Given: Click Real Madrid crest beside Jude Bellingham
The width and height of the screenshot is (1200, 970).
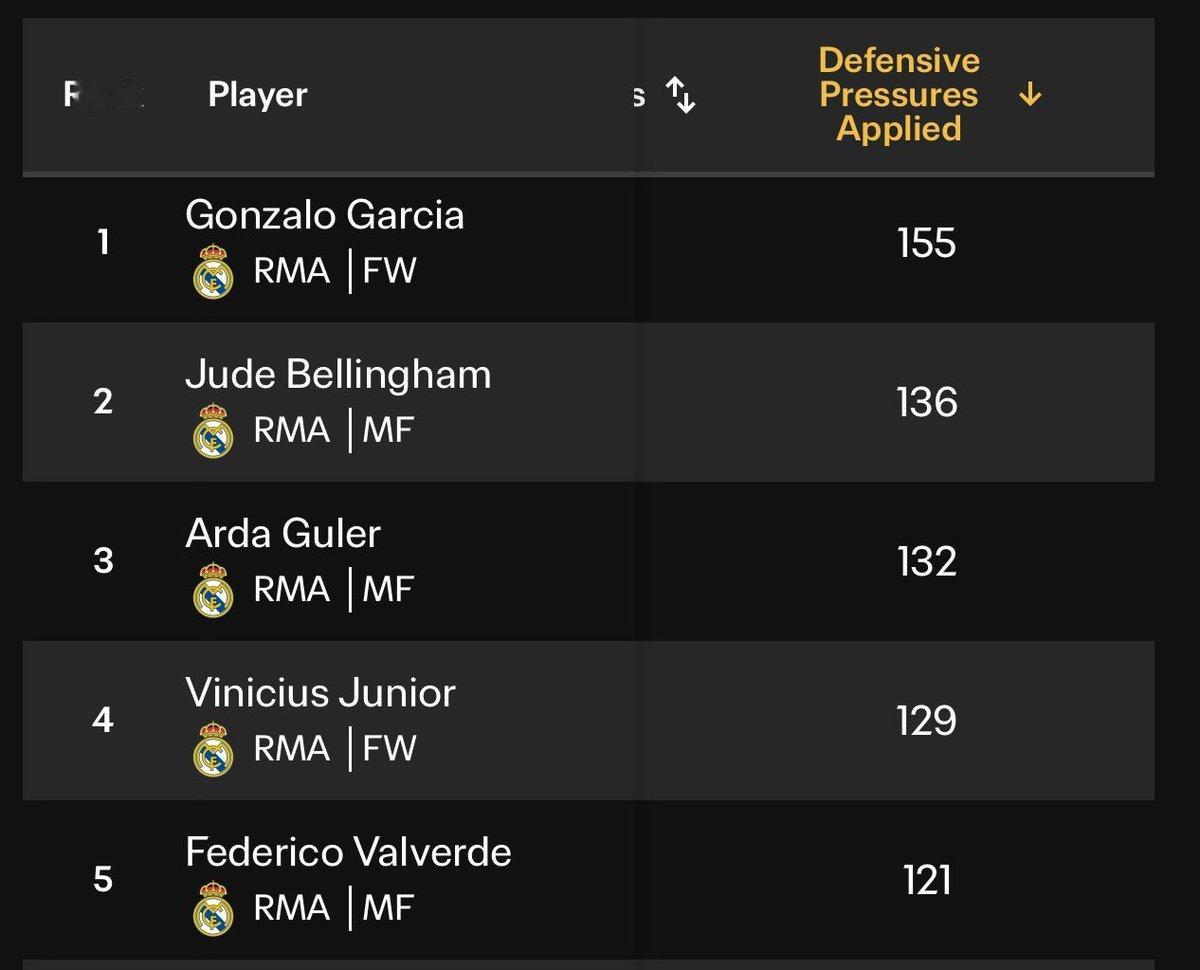Looking at the screenshot, I should click(212, 432).
